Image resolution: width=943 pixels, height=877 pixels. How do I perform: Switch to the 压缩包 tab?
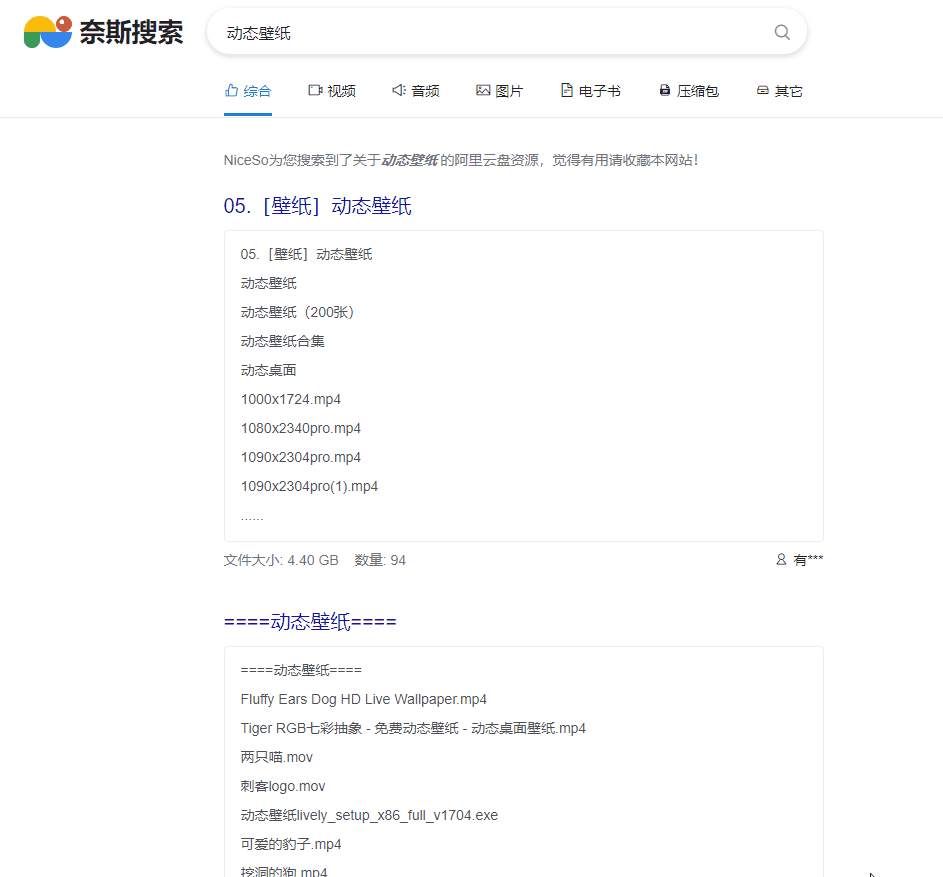click(x=689, y=91)
